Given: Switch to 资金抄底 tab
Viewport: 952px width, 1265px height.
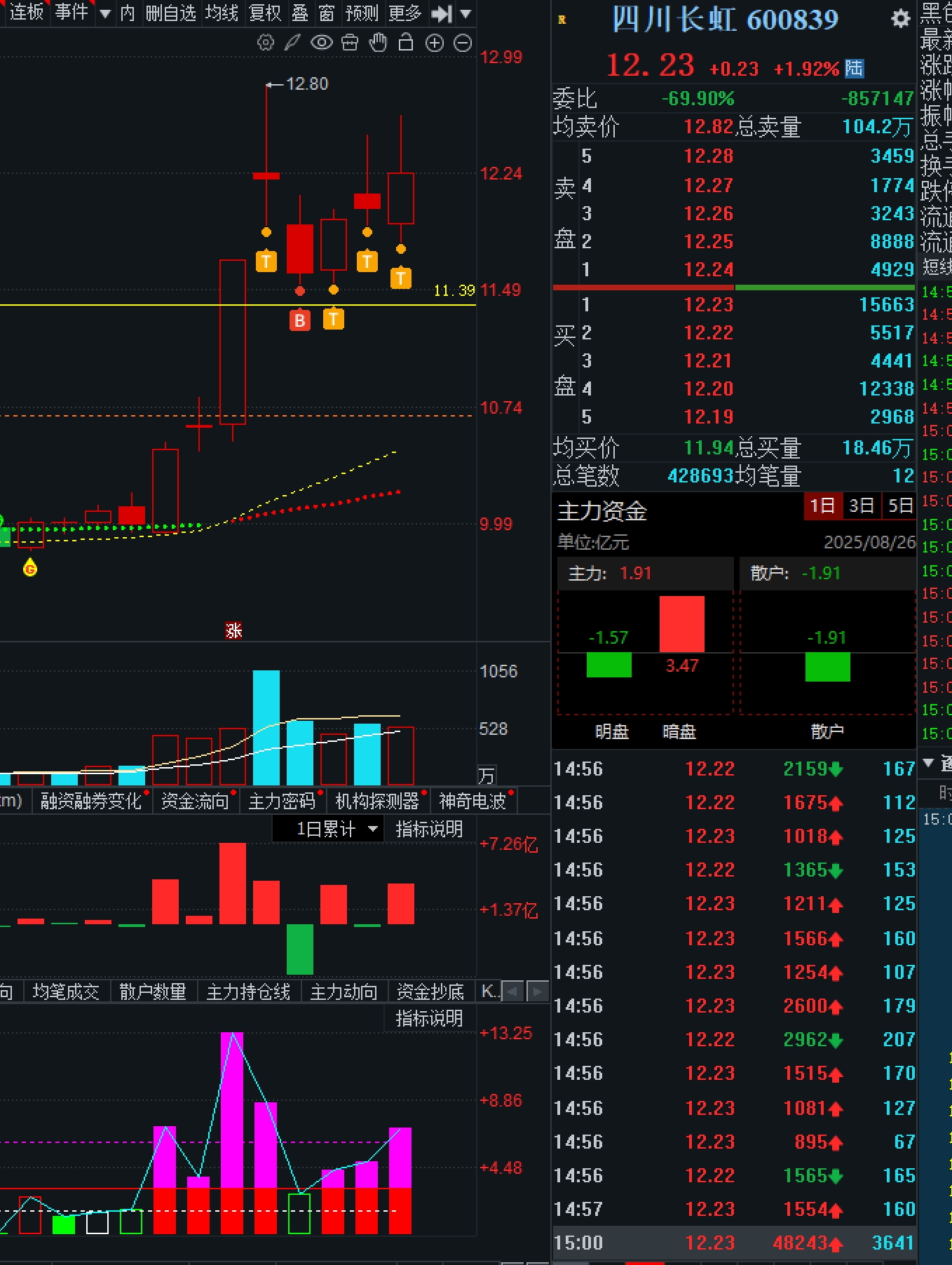Looking at the screenshot, I should pyautogui.click(x=430, y=992).
